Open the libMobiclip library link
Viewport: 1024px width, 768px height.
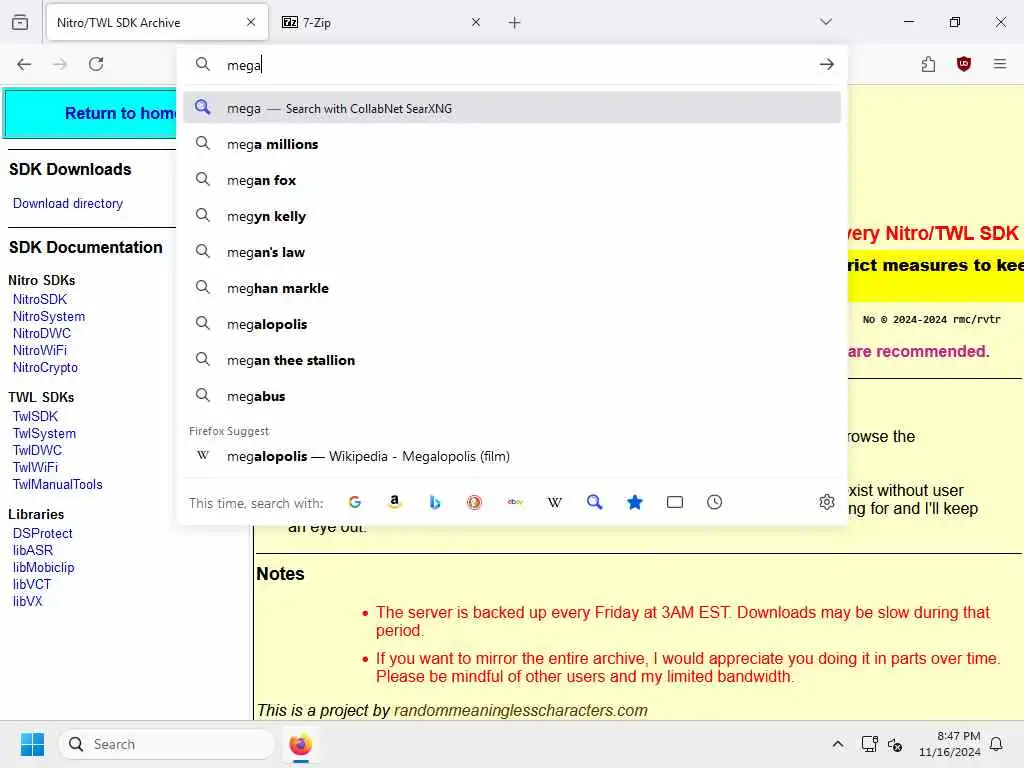(x=44, y=567)
